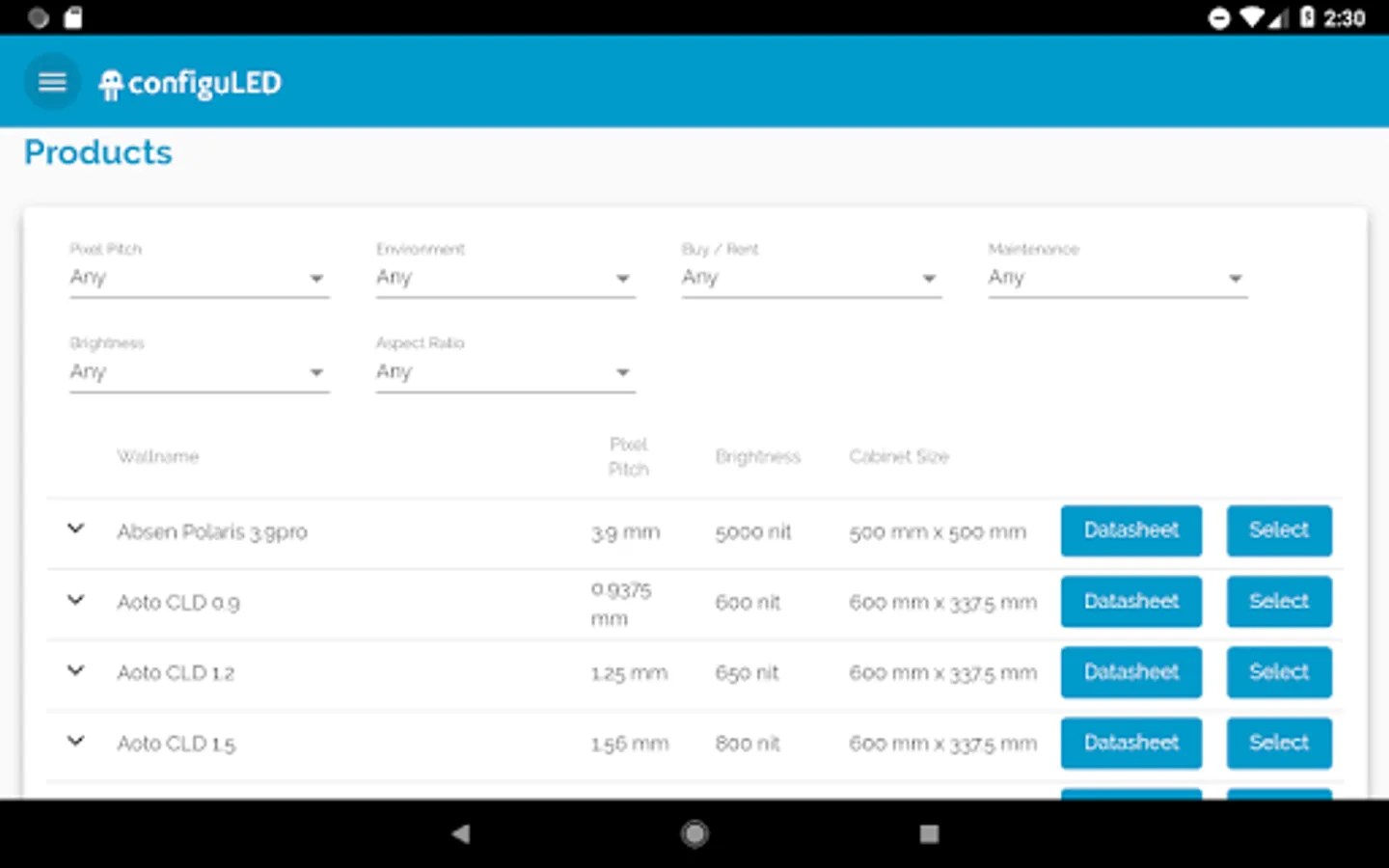The image size is (1389, 868).
Task: Open Datasheet for Aoto CLD 0.9
Action: pos(1131,602)
